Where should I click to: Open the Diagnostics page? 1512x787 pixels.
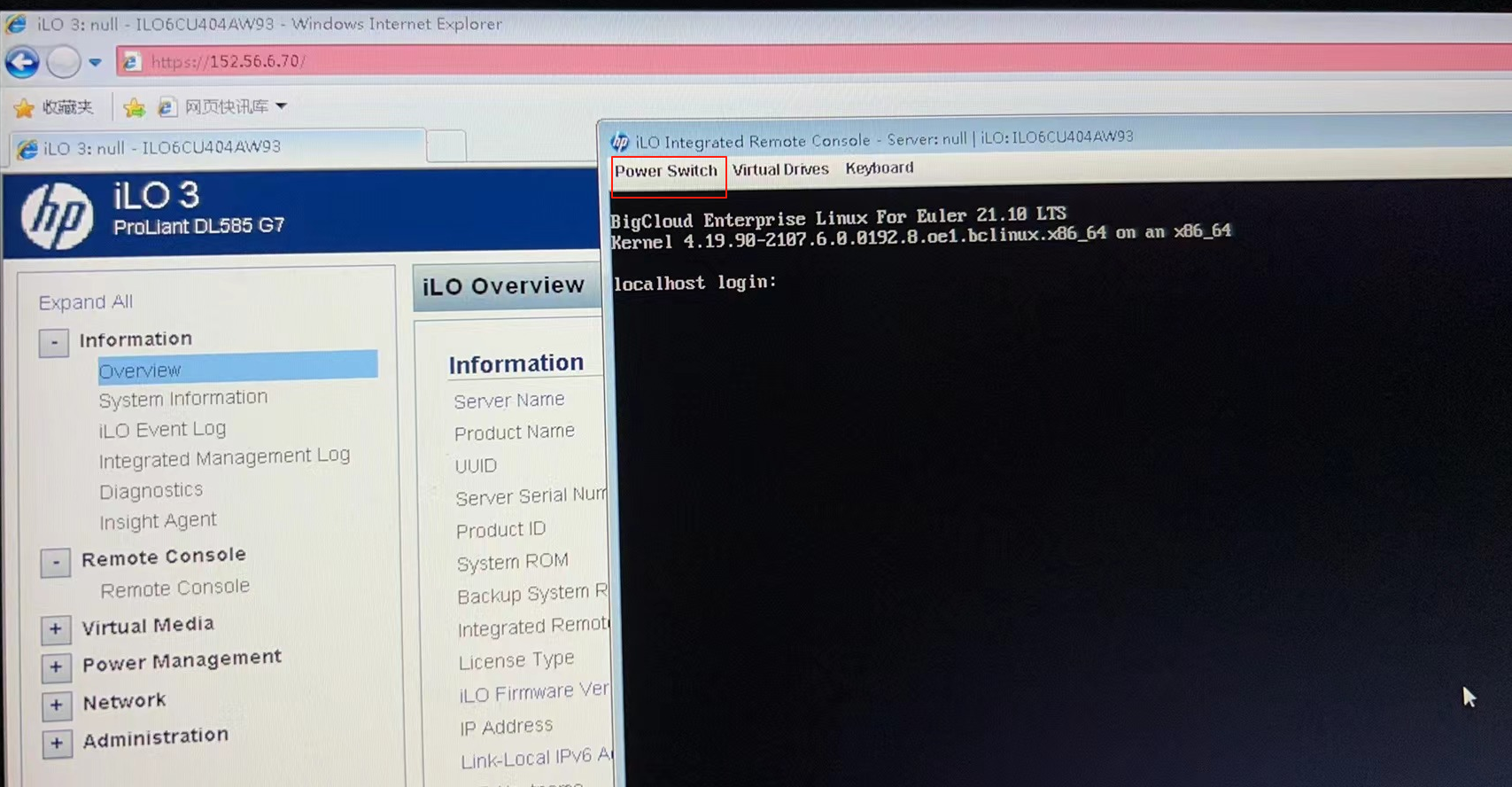151,491
